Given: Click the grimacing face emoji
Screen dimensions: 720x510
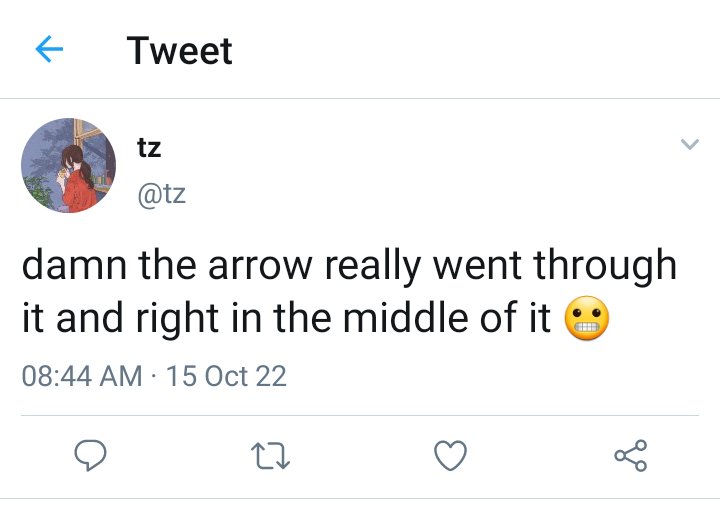Looking at the screenshot, I should (x=586, y=318).
